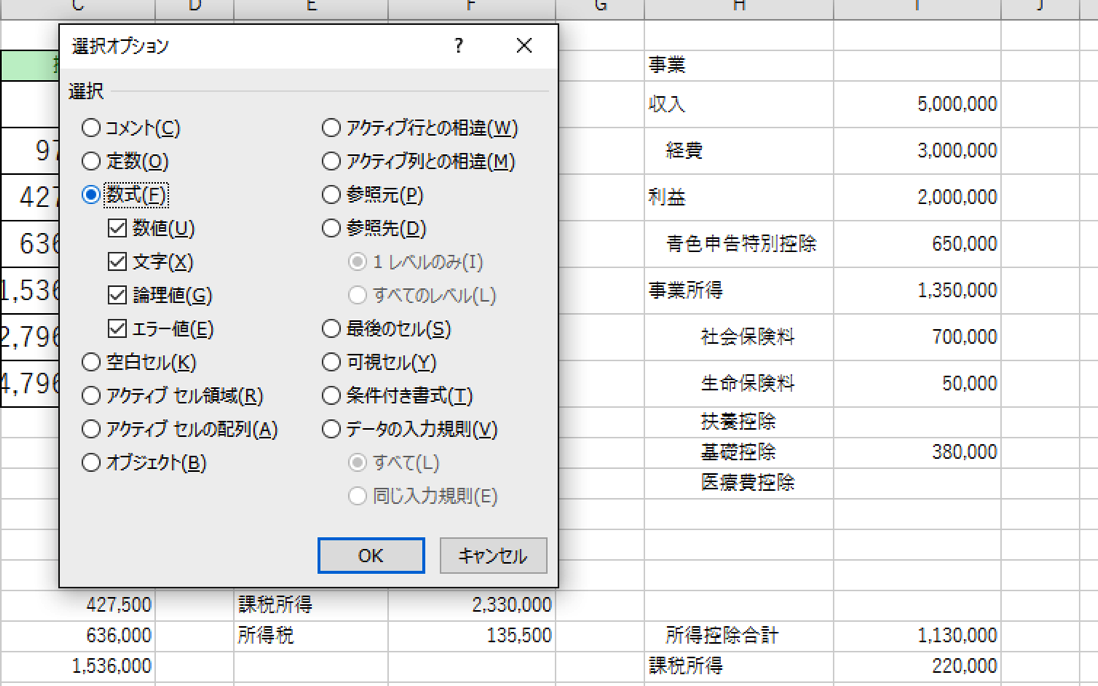Click the 事業 header cell
The width and height of the screenshot is (1098, 686).
coord(739,65)
